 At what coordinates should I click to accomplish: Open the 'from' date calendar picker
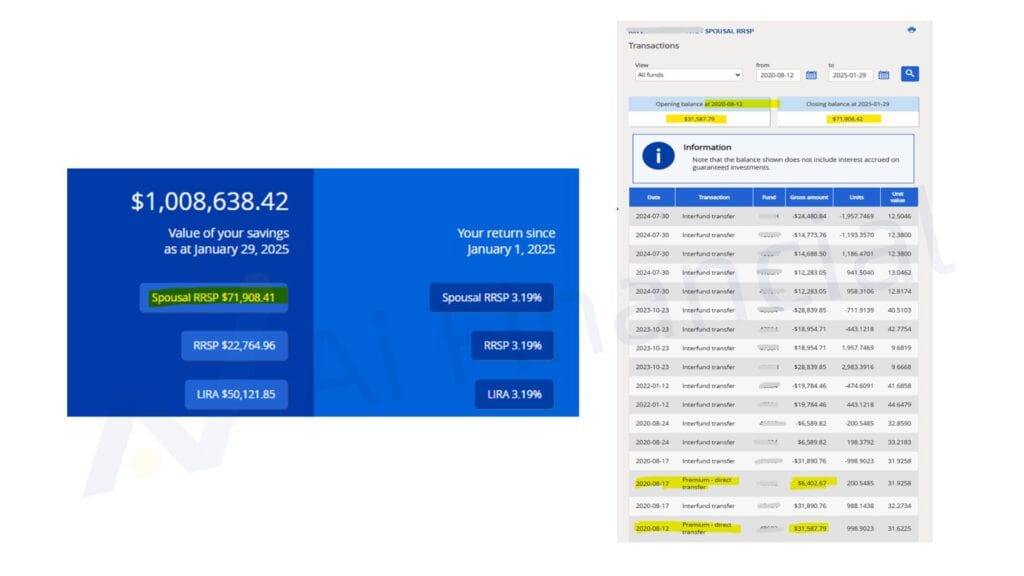tap(811, 75)
